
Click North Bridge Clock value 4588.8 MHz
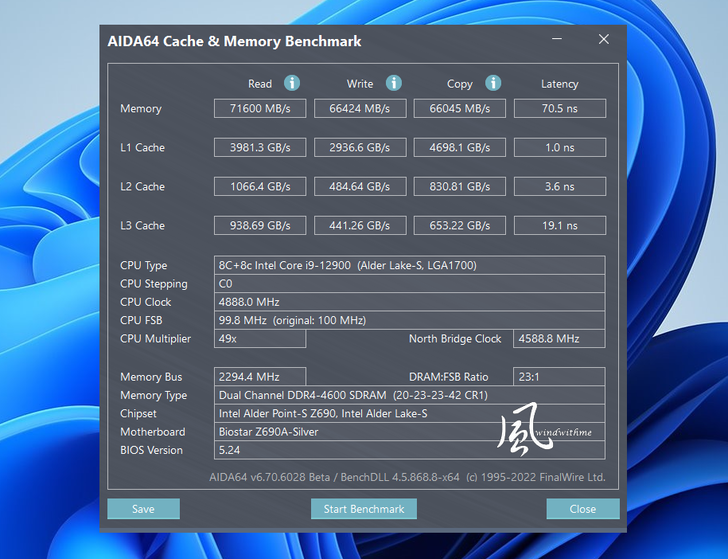click(559, 338)
